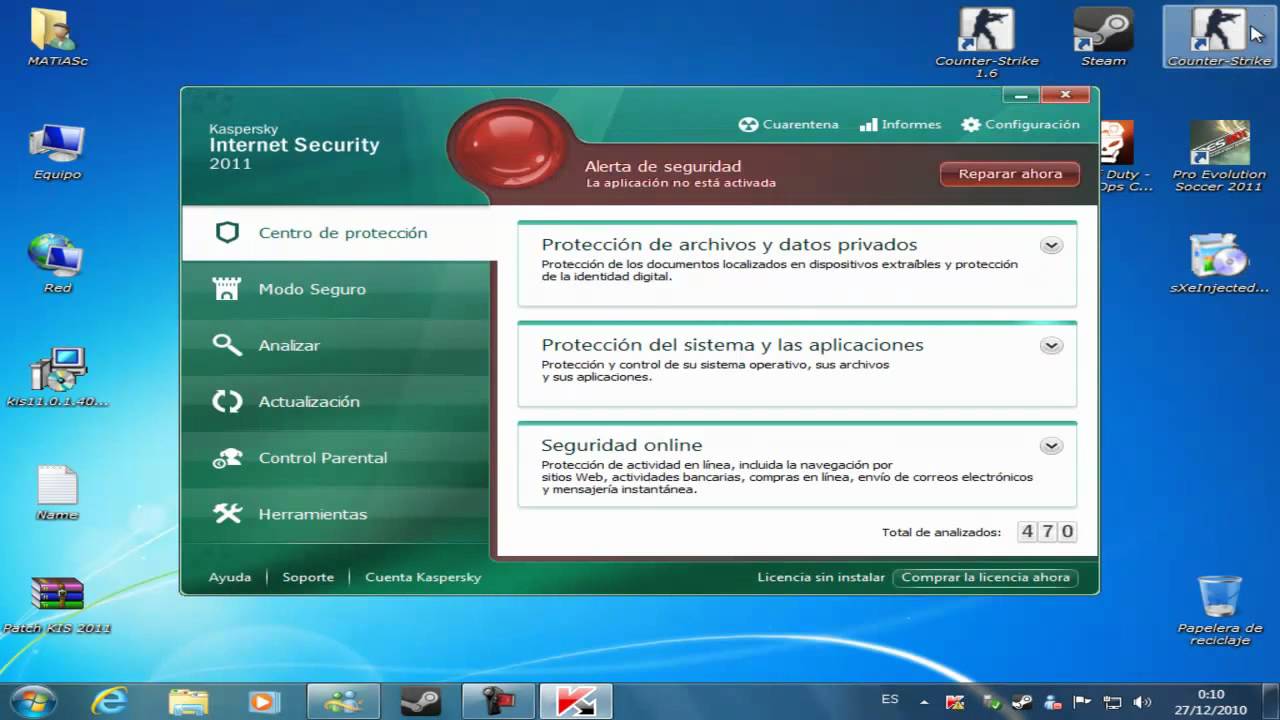
Task: Click the Control Parental people icon
Action: coord(228,458)
